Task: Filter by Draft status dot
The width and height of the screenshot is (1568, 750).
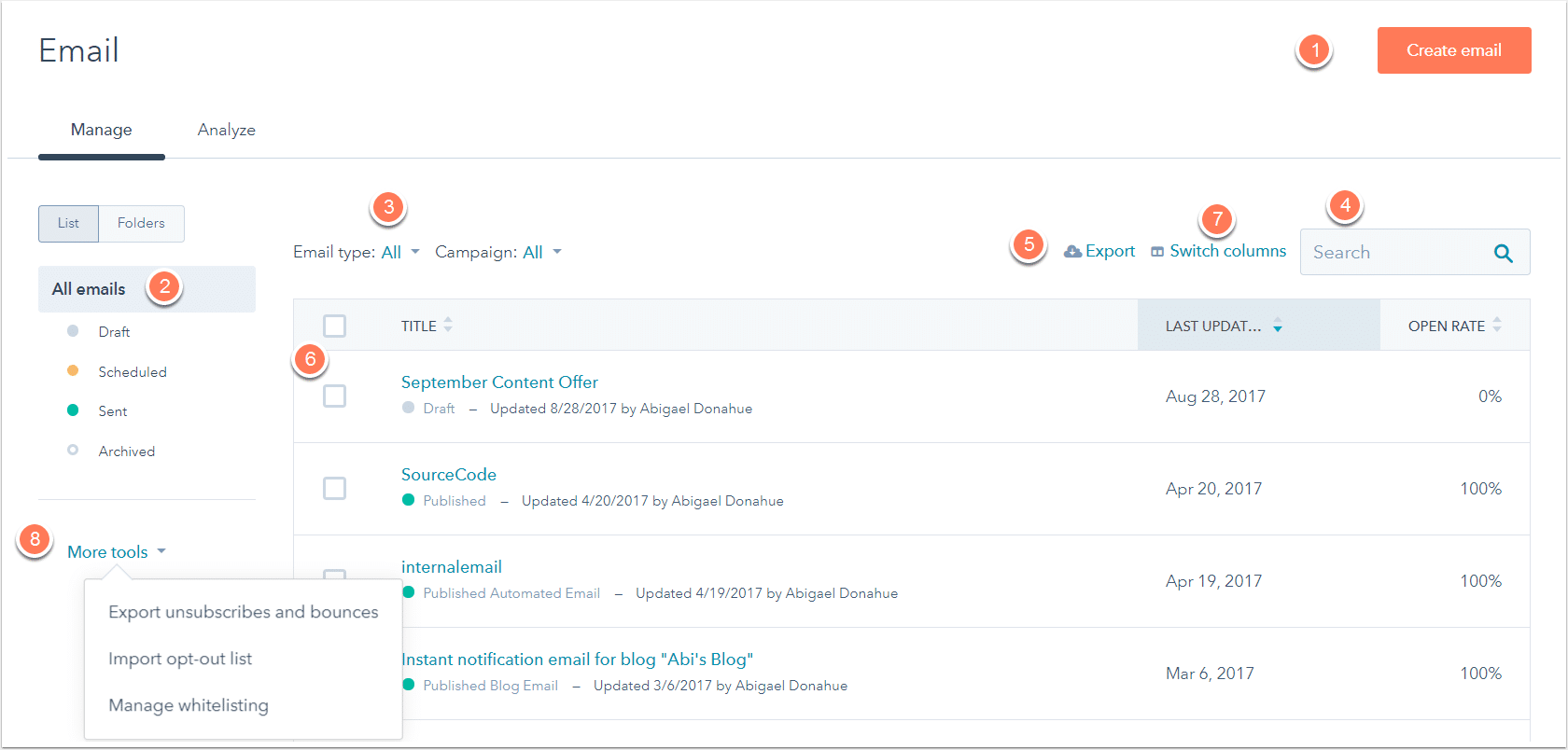Action: [73, 331]
